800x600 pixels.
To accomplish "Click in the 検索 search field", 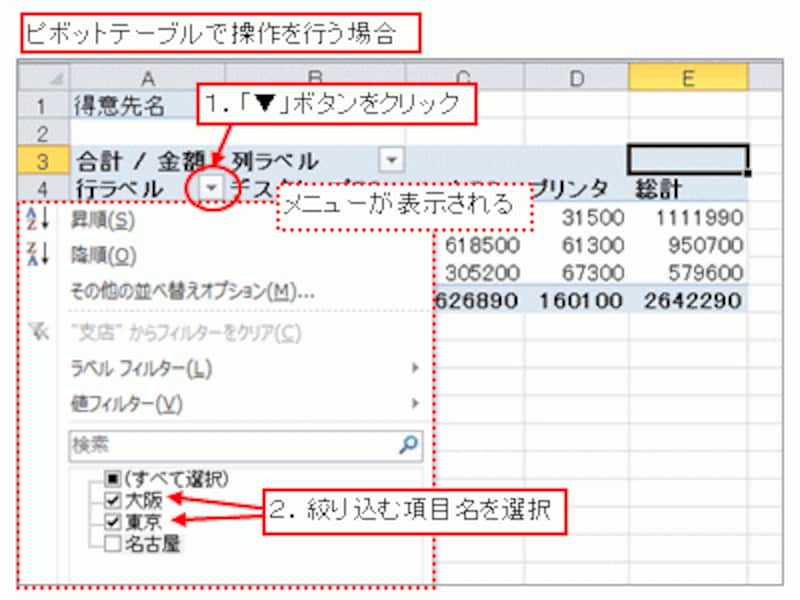I will coord(245,445).
